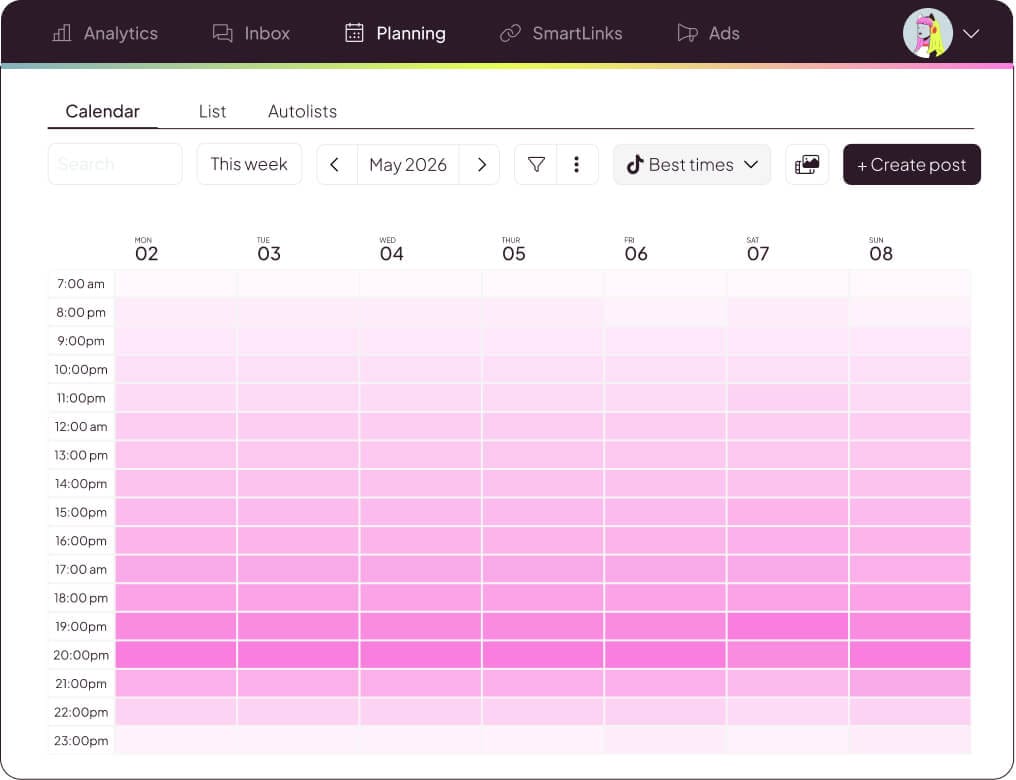Click the media library image icon
1016x780 pixels.
tap(807, 165)
